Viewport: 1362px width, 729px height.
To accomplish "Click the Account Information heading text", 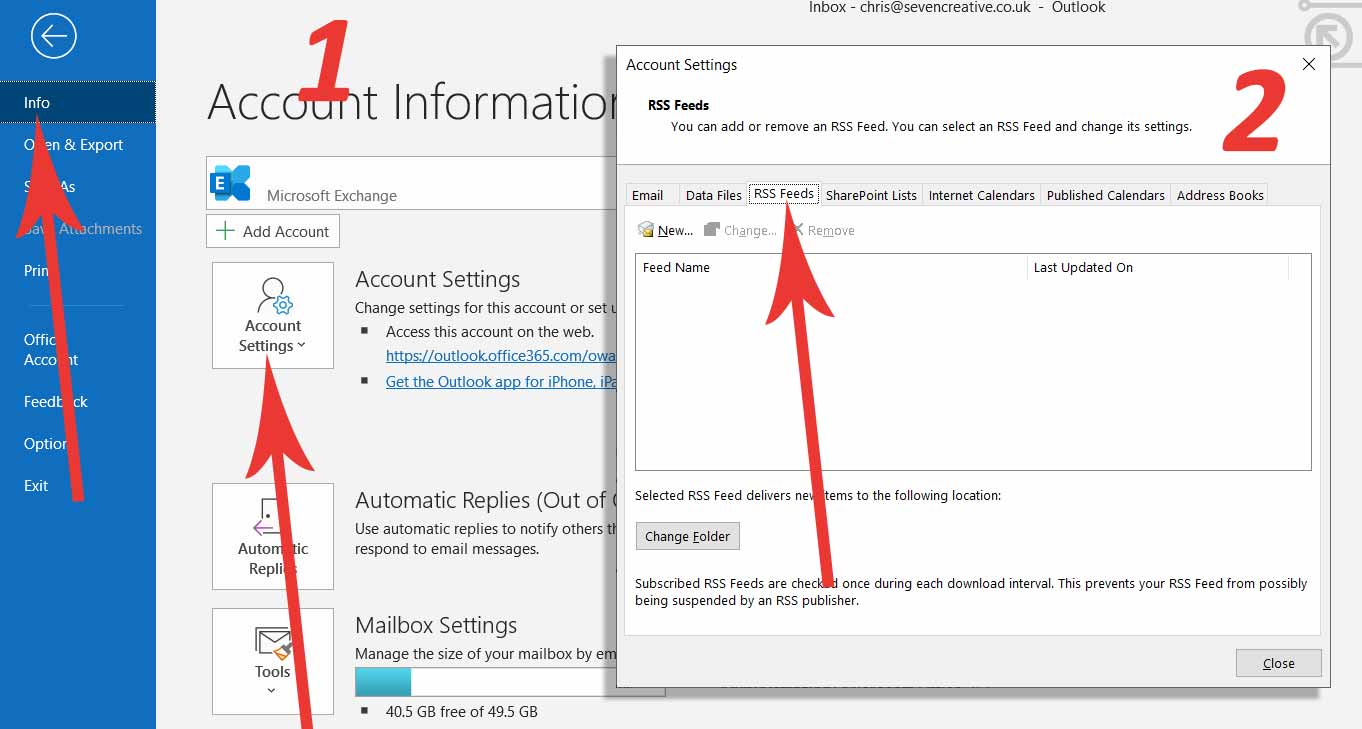I will 412,102.
